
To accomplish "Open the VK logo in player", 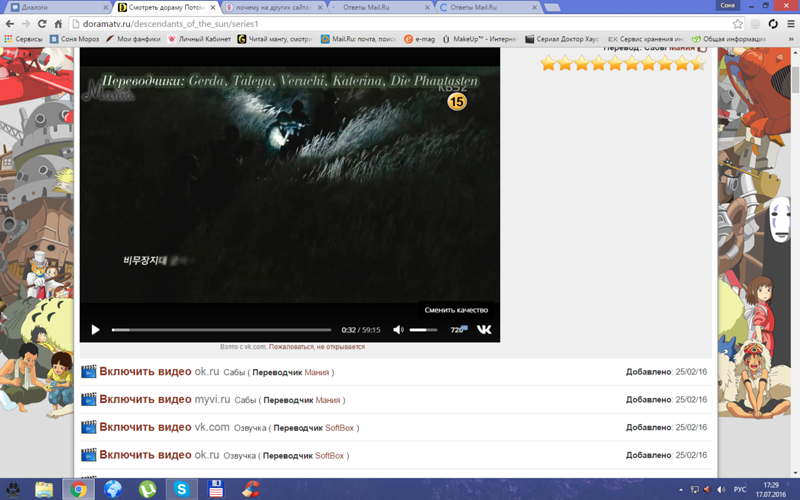I will click(x=484, y=330).
